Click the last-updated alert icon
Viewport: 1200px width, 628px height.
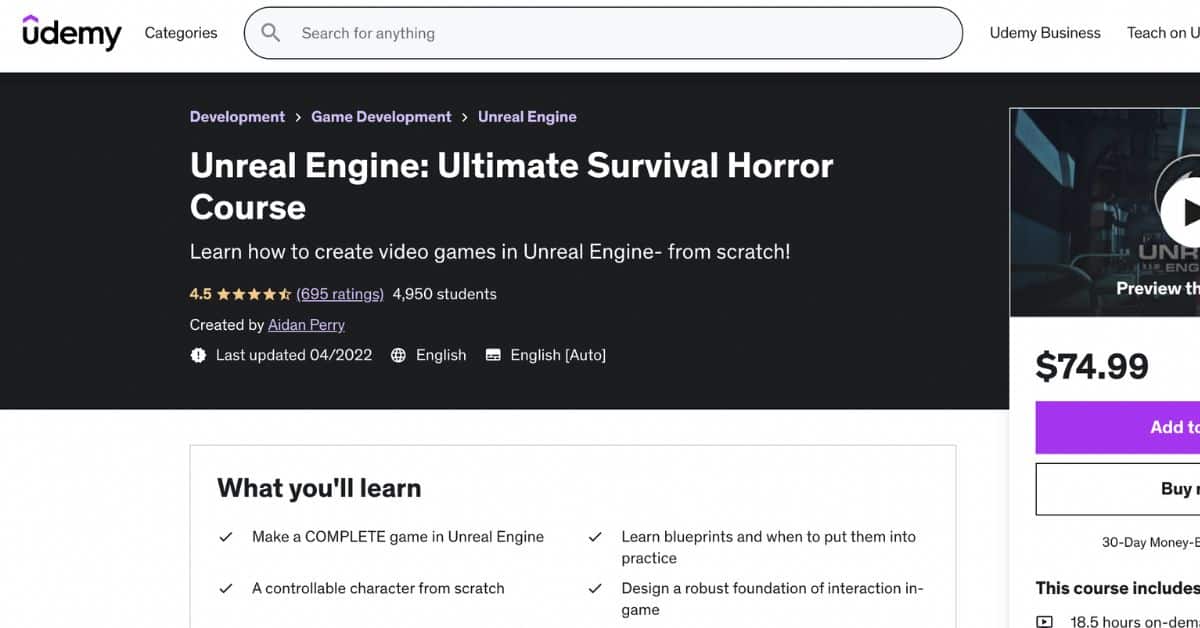(198, 355)
